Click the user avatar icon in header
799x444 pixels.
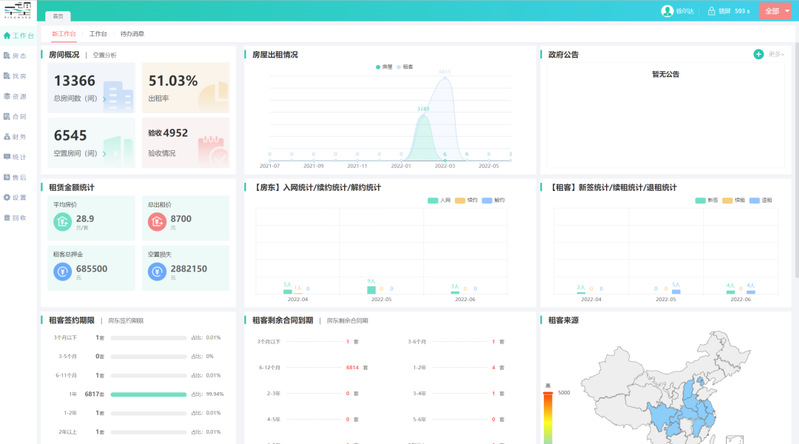[667, 11]
